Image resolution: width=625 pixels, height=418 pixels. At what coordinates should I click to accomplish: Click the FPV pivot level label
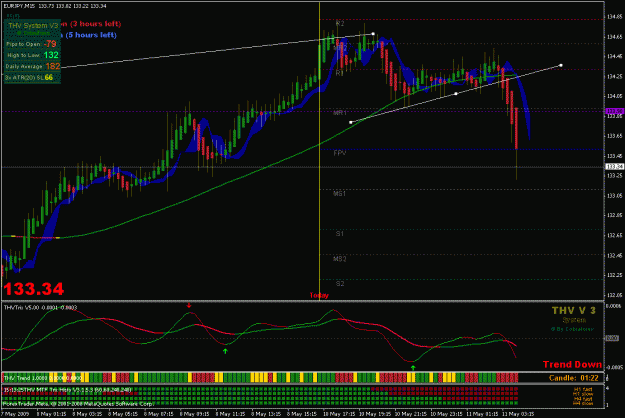pos(340,153)
